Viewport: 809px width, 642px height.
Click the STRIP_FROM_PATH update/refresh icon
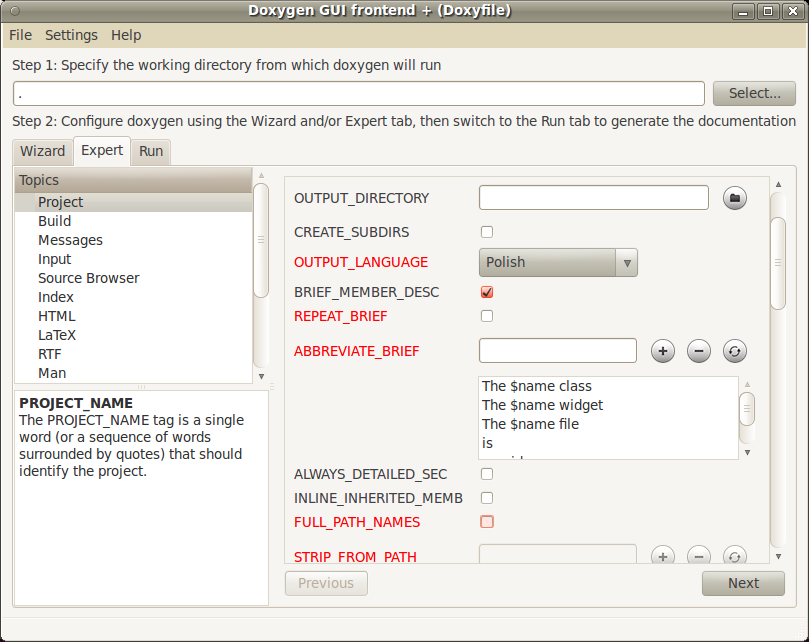click(x=735, y=556)
